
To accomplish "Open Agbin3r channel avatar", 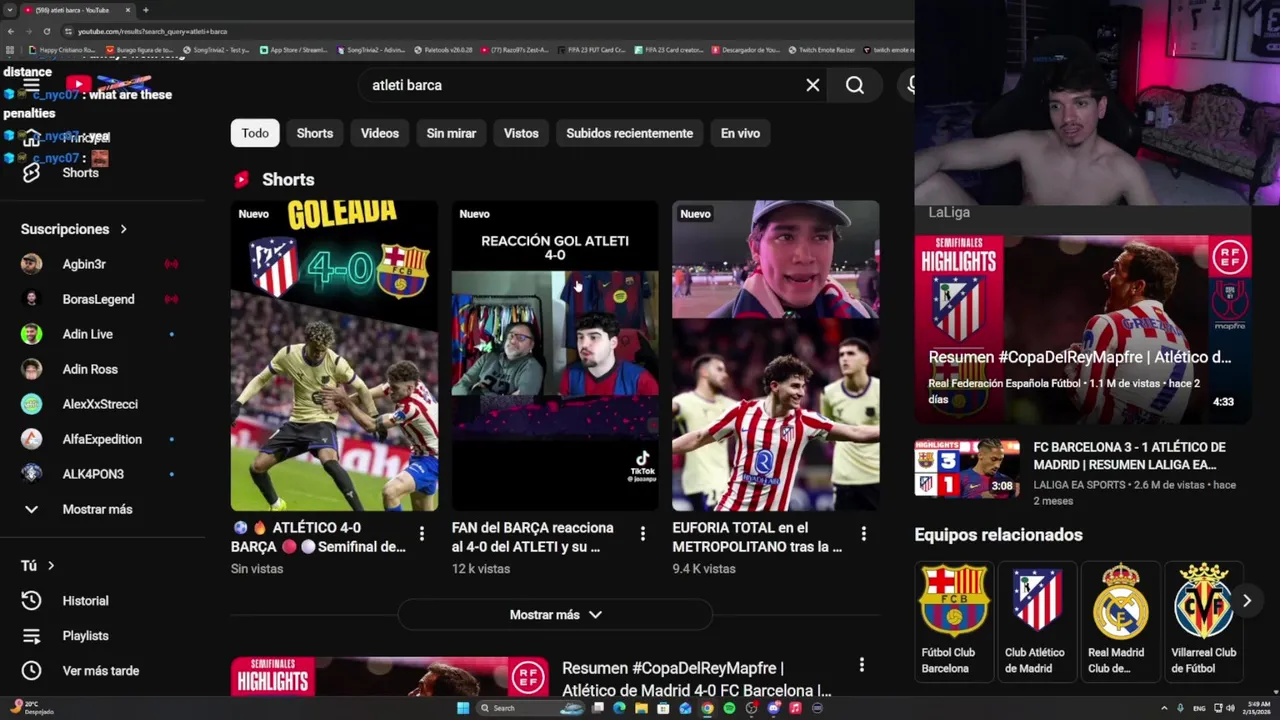I will coord(32,264).
